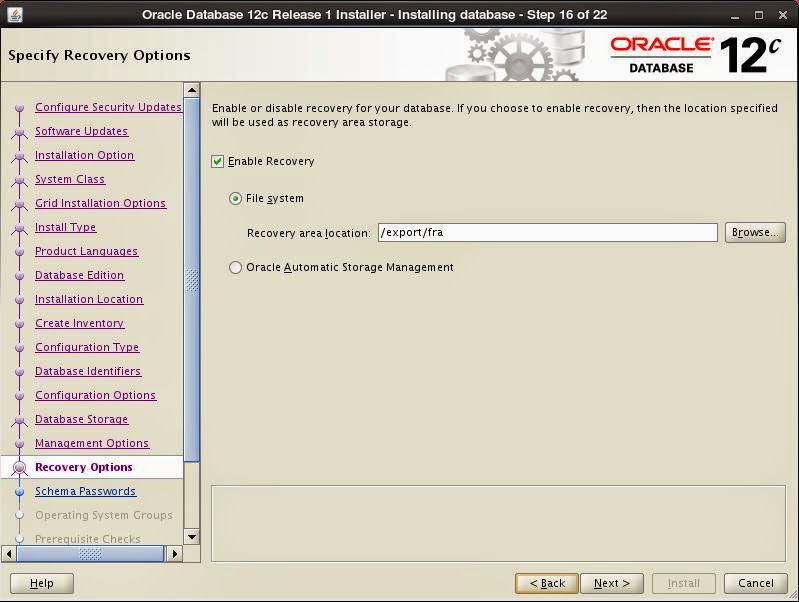
Task: Click the step list horizontal scrollbar thumb
Action: (x=90, y=553)
